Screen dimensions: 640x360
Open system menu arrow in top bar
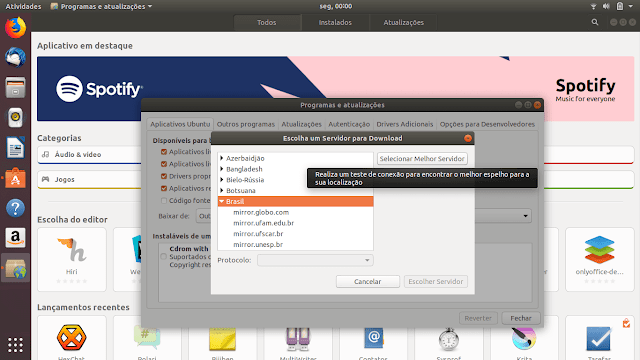coord(631,6)
